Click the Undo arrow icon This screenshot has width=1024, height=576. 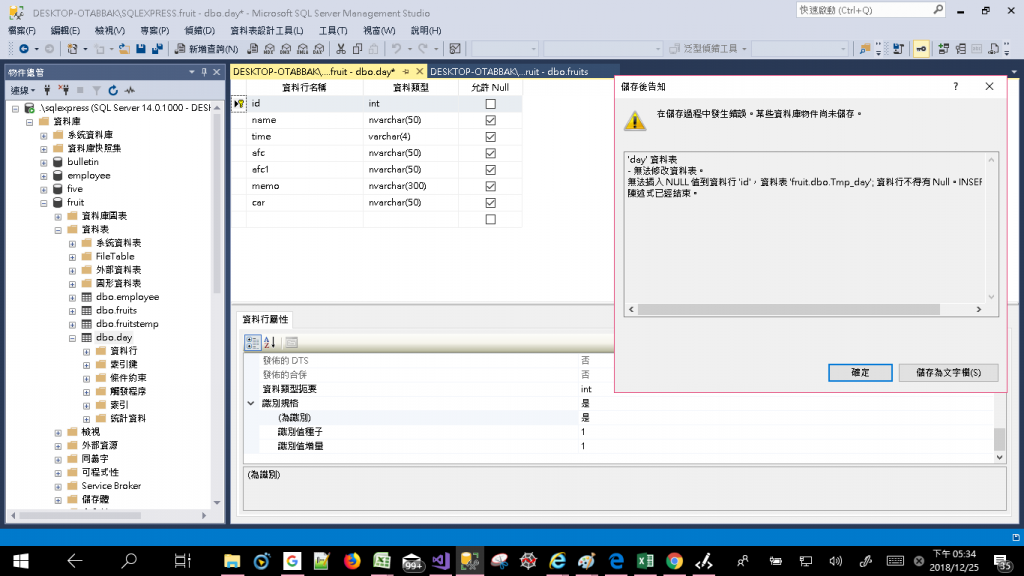tap(396, 49)
